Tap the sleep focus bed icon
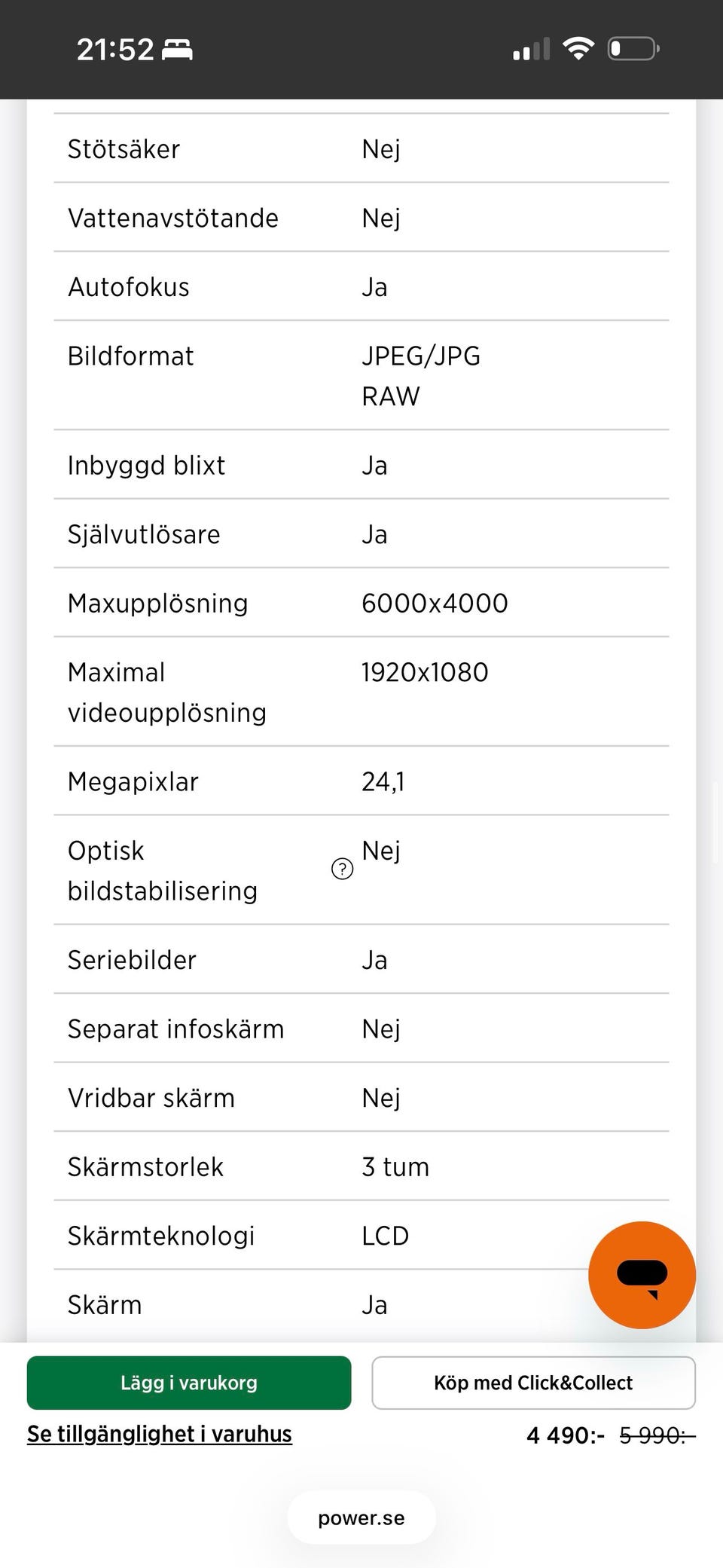The width and height of the screenshot is (723, 1568). pos(177,50)
